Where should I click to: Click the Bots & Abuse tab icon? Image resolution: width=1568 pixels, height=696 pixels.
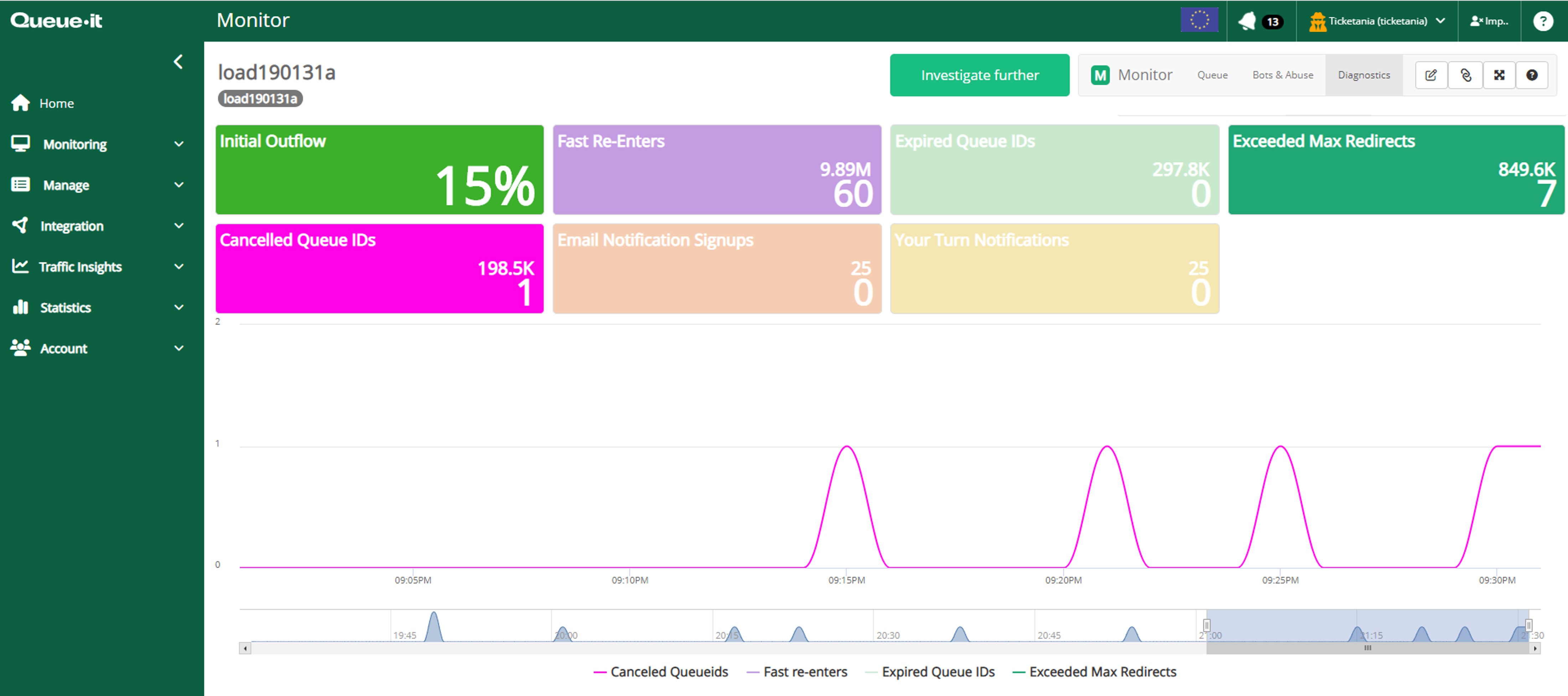point(1281,74)
